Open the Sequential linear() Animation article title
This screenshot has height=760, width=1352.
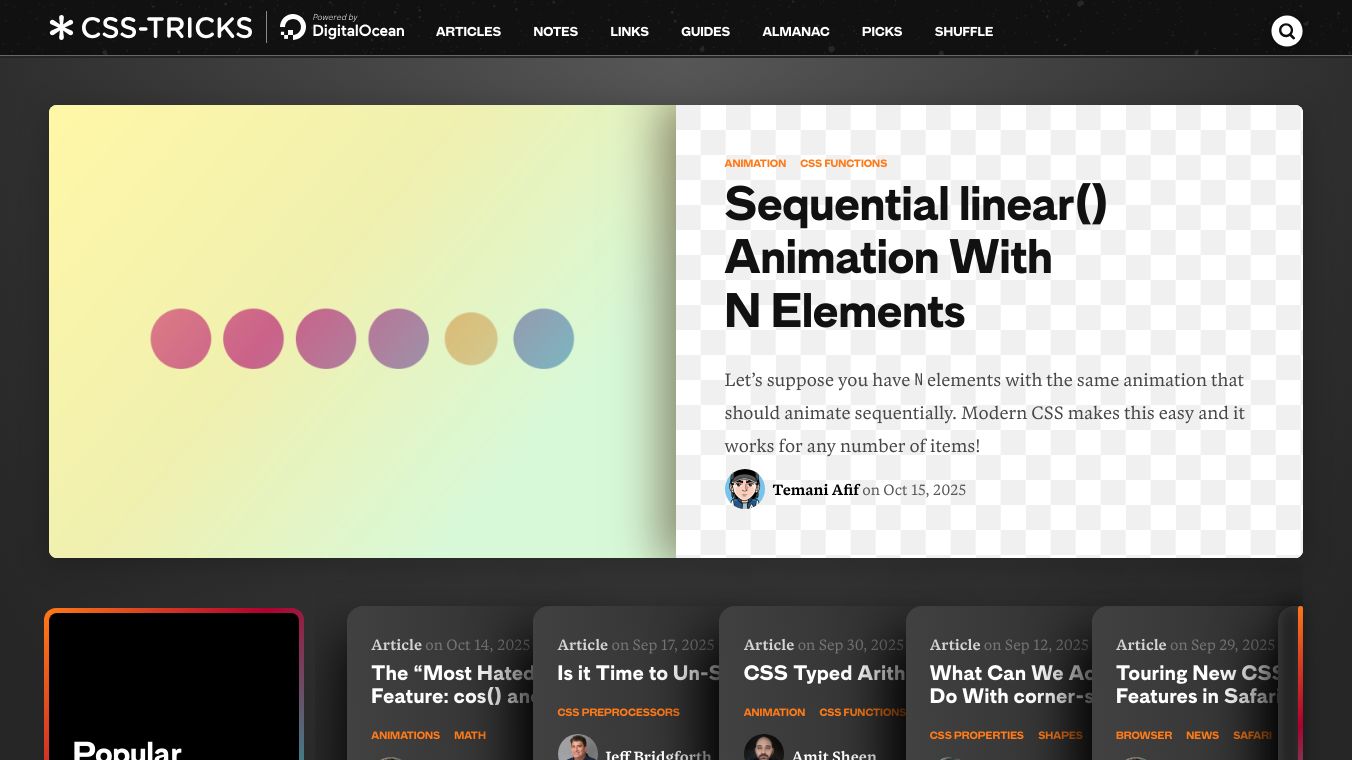tap(916, 258)
